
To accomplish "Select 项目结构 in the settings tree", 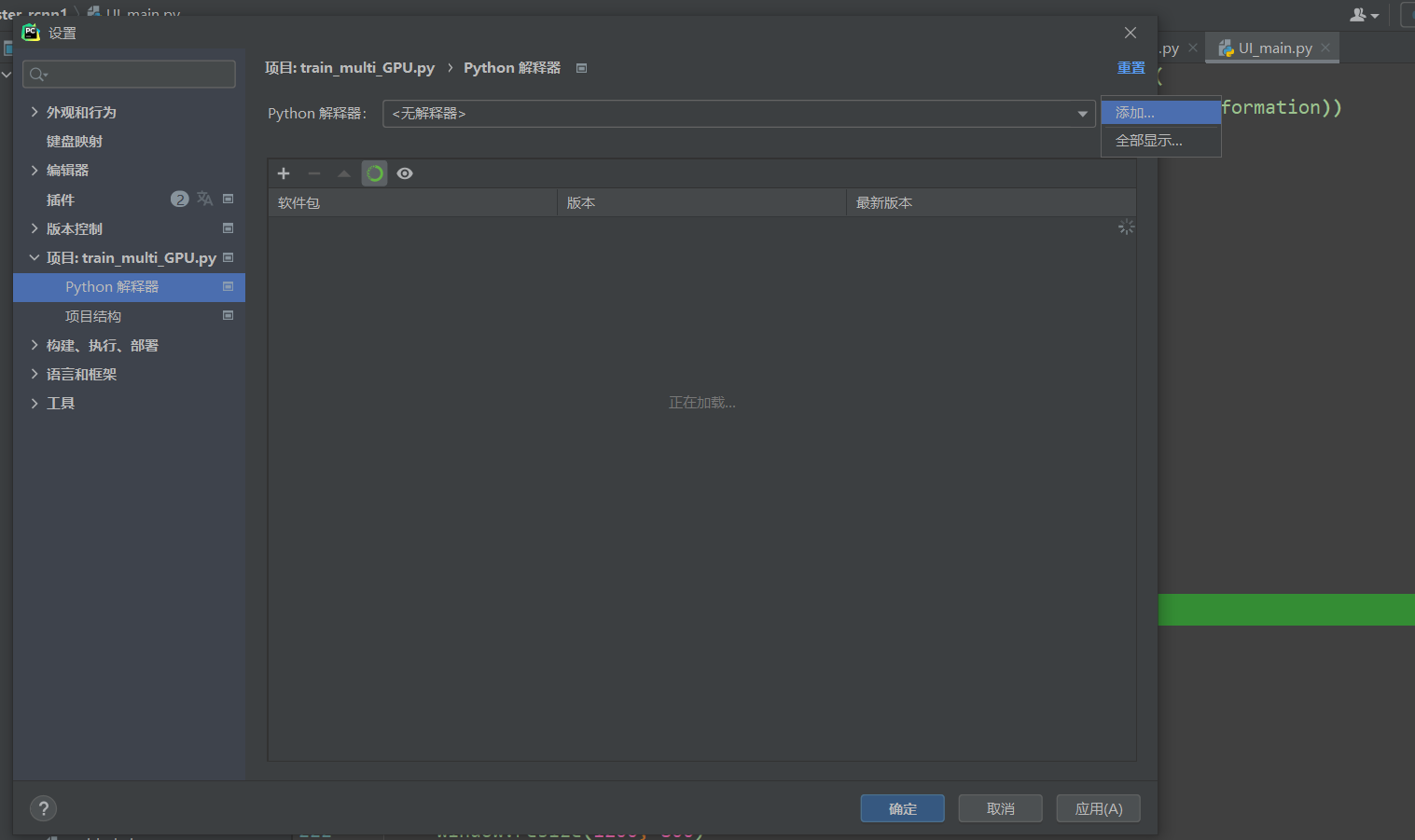I will 92,316.
